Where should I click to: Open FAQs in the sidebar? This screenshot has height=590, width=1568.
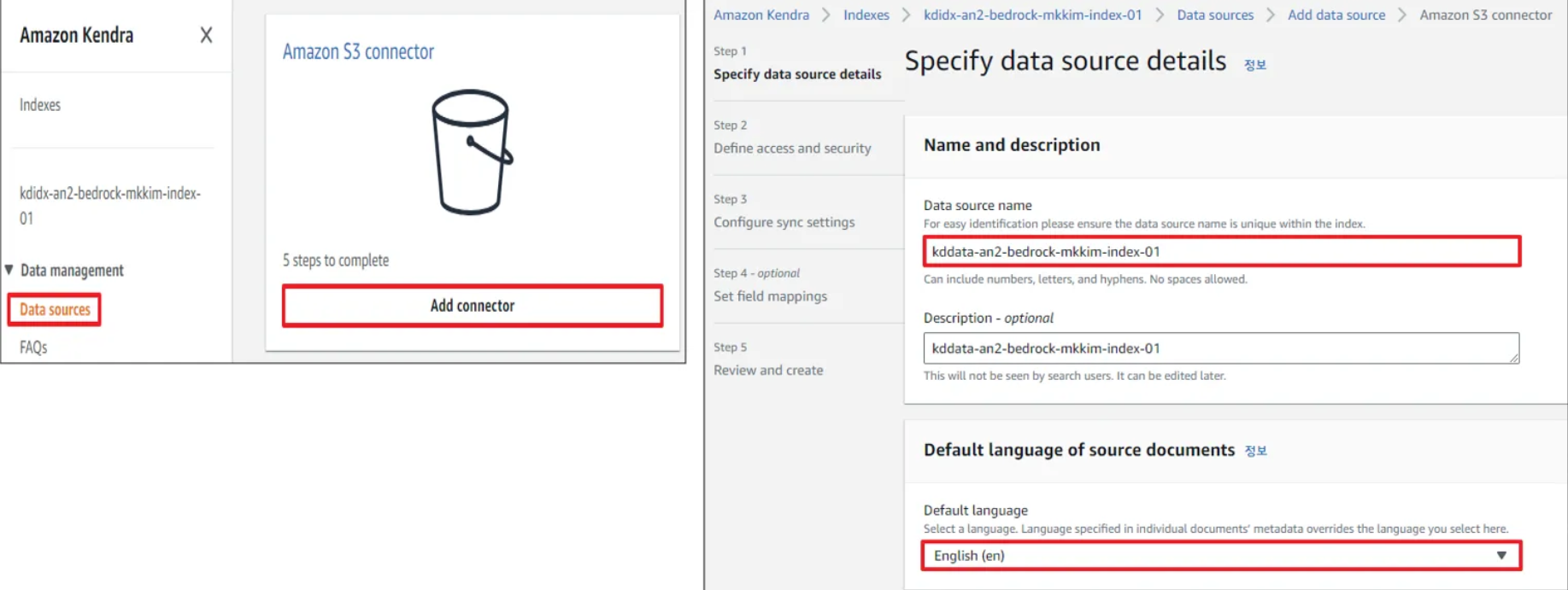click(x=33, y=347)
